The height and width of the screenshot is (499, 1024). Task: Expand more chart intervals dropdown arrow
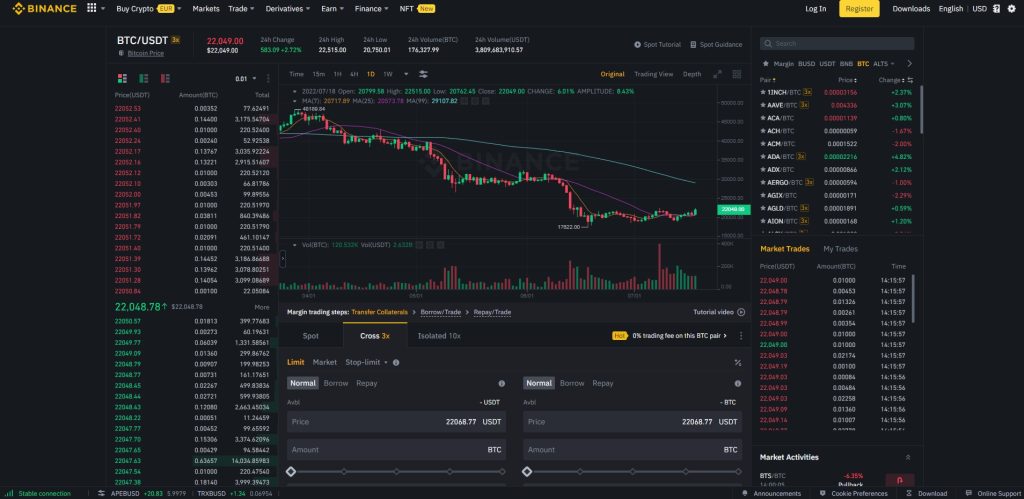[x=406, y=74]
